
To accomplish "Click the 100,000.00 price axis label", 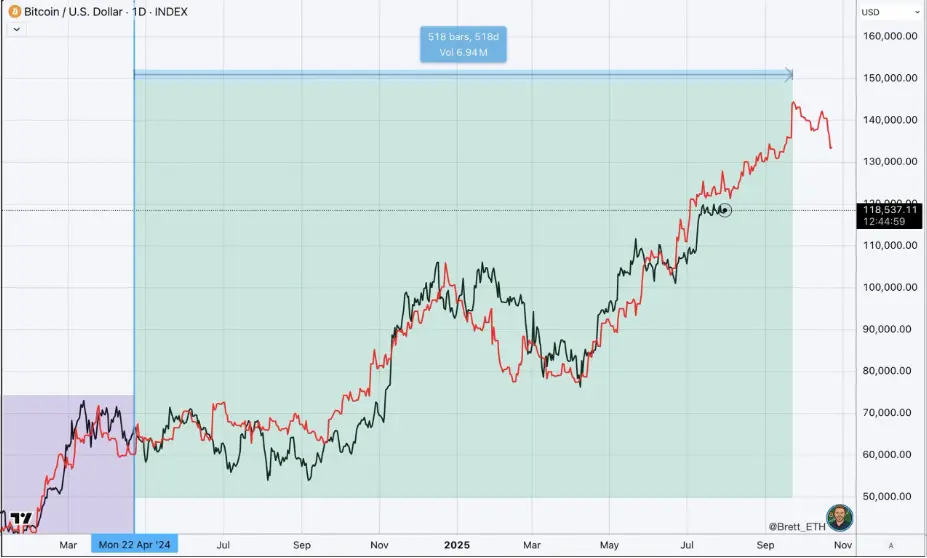I will point(890,287).
